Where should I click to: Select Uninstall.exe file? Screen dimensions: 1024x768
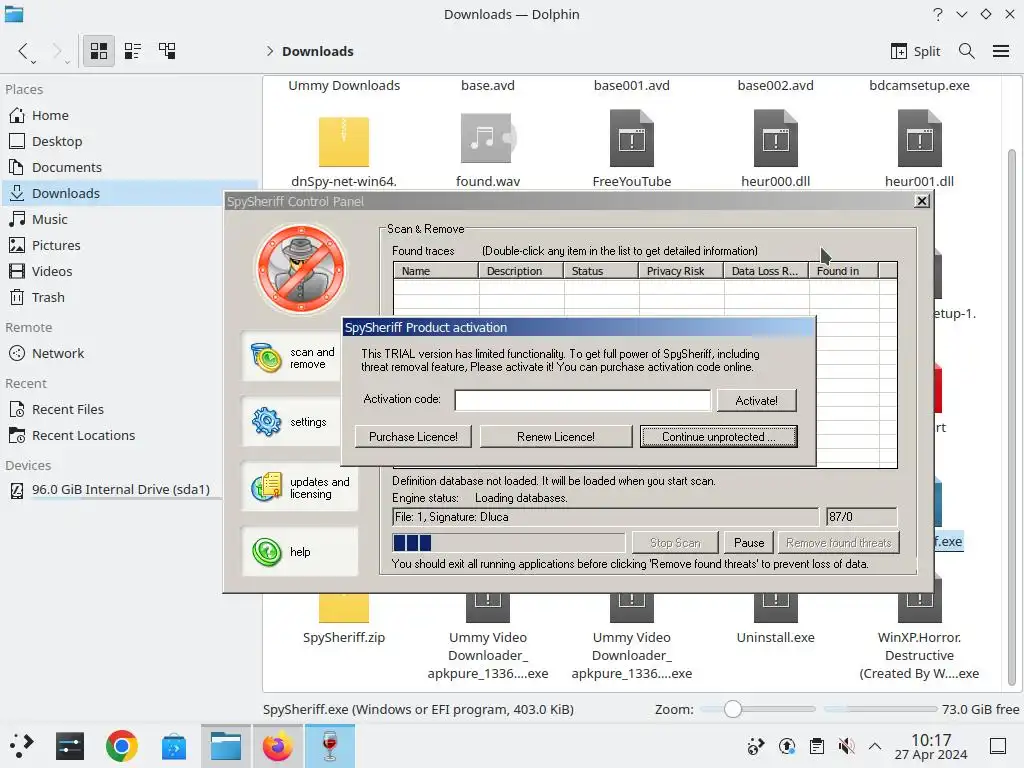point(776,637)
